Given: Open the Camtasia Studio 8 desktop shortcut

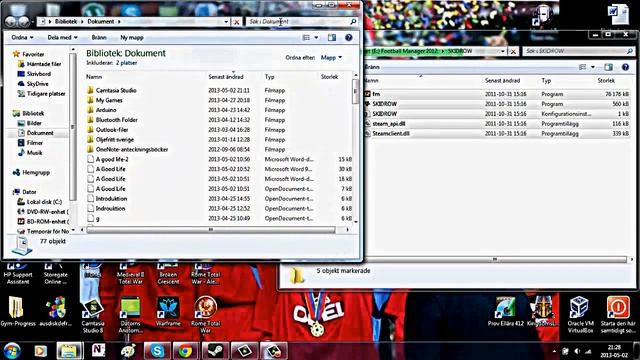Looking at the screenshot, I should click(93, 315).
